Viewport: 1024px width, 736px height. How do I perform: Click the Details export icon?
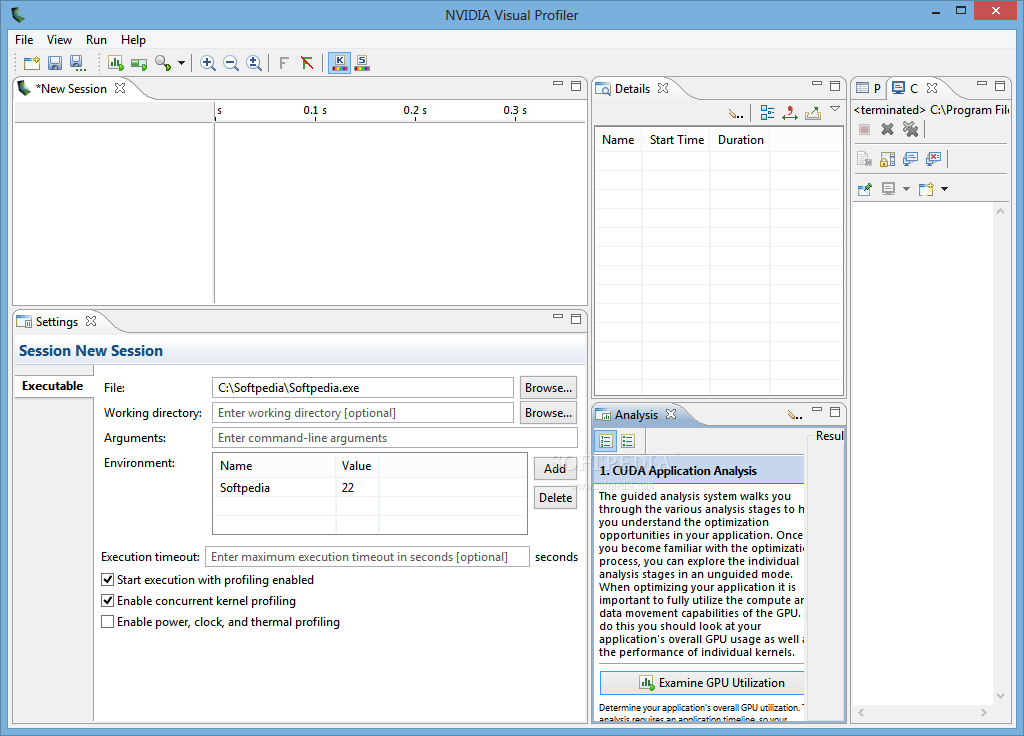coord(813,114)
